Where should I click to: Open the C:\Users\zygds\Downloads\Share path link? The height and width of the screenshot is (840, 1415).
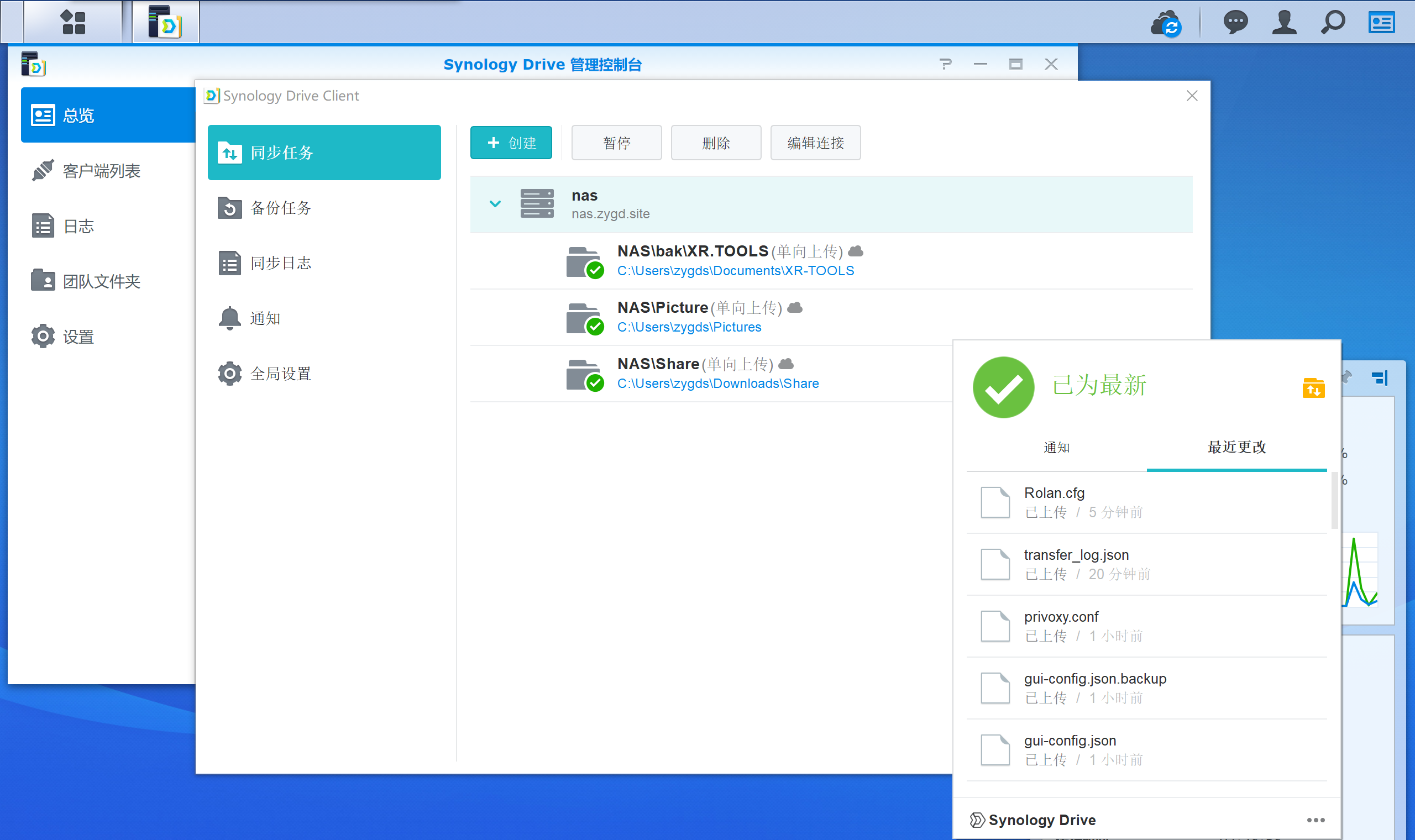tap(717, 383)
